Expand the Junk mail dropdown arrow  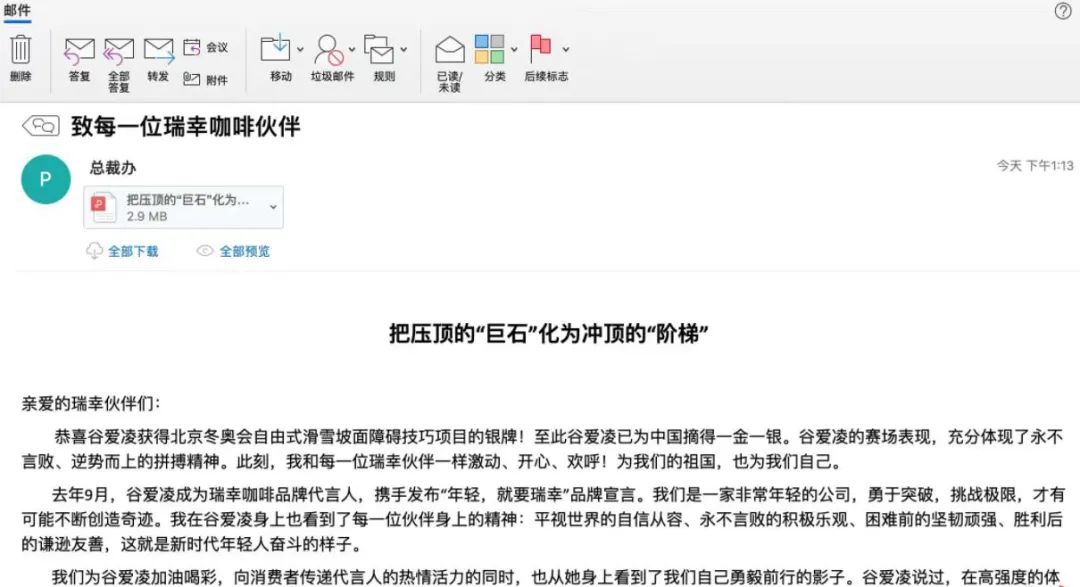(x=352, y=50)
